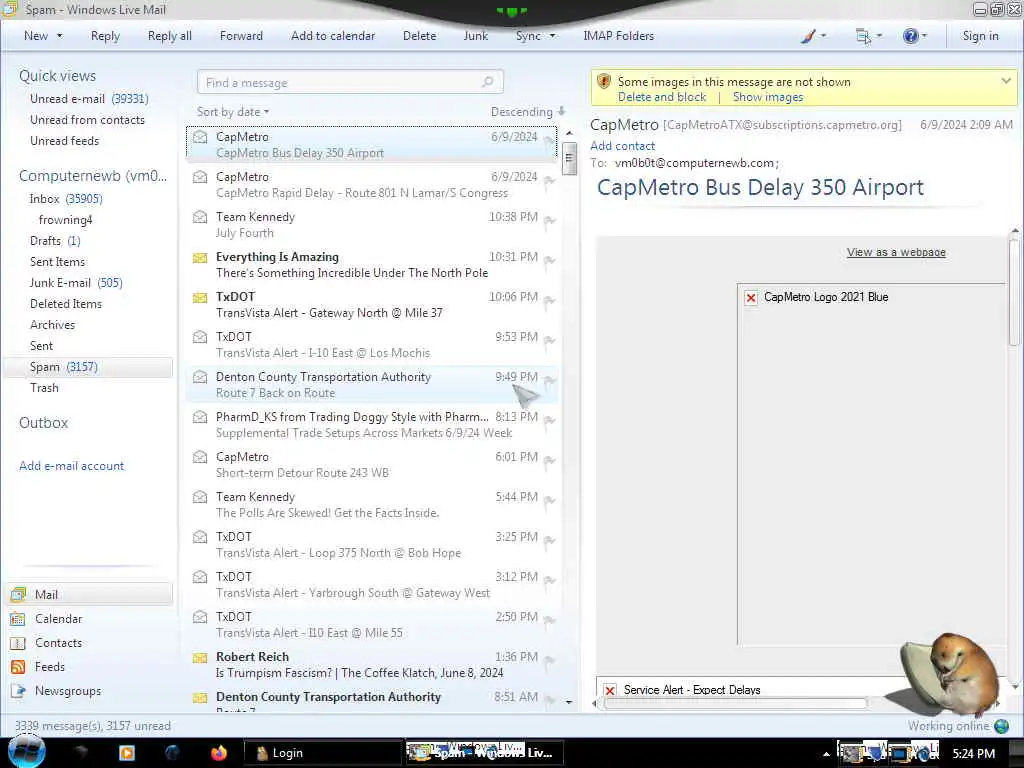The image size is (1024, 768).
Task: Toggle flag on TxDOT Loop 375 North message
Action: point(550,540)
